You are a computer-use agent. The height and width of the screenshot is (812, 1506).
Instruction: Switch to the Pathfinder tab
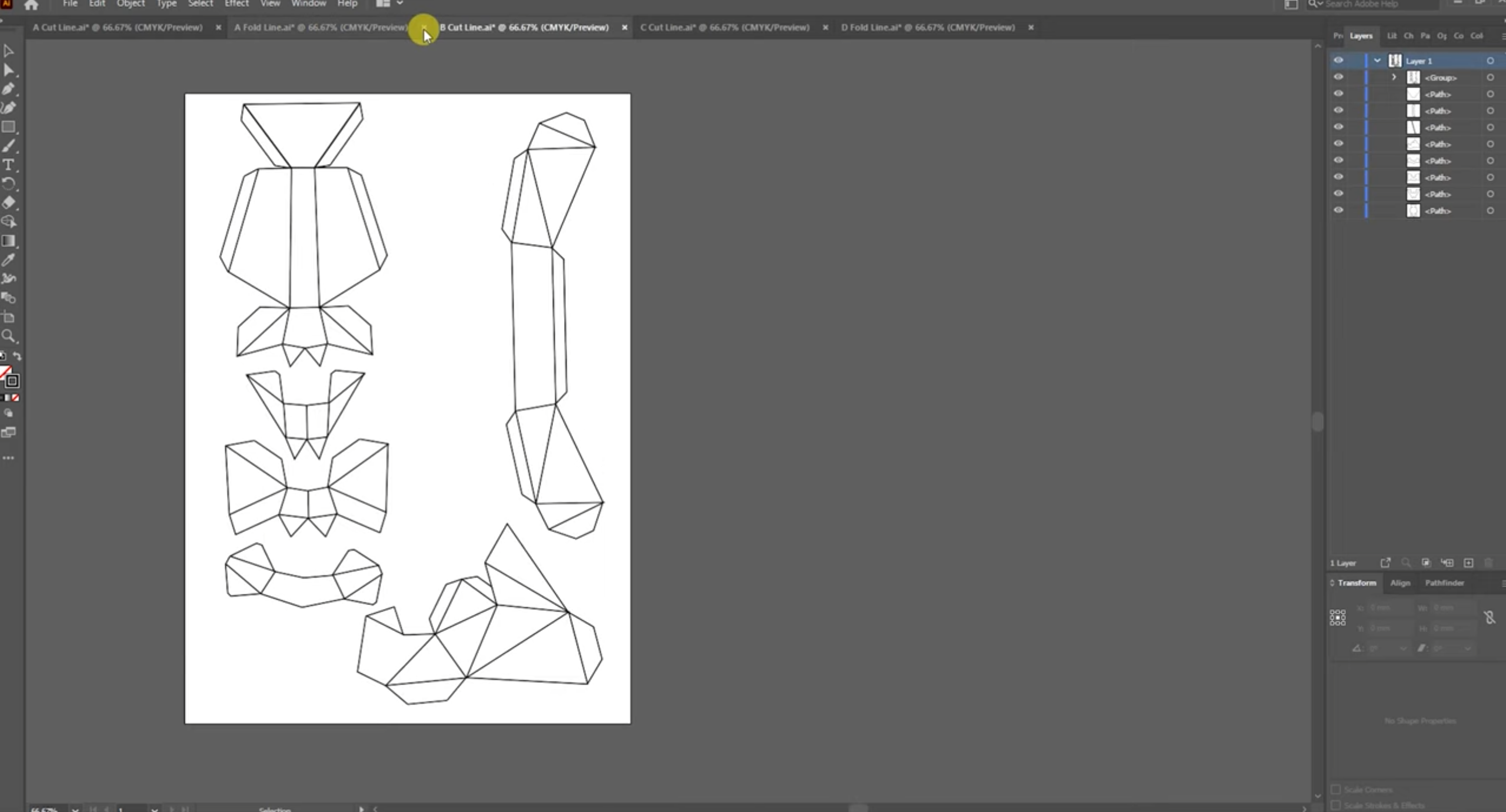point(1444,583)
